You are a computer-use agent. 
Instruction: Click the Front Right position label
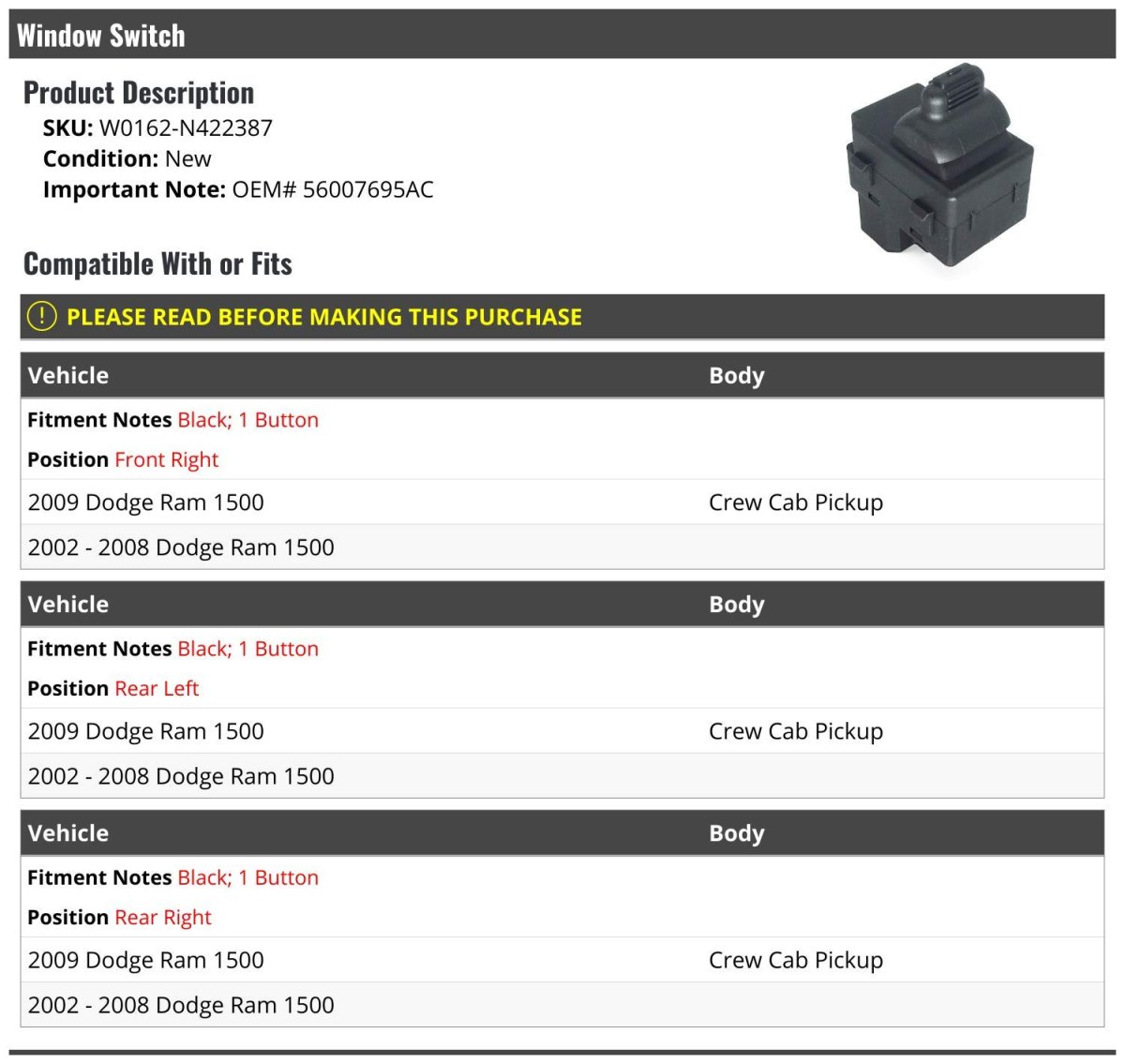pyautogui.click(x=166, y=460)
